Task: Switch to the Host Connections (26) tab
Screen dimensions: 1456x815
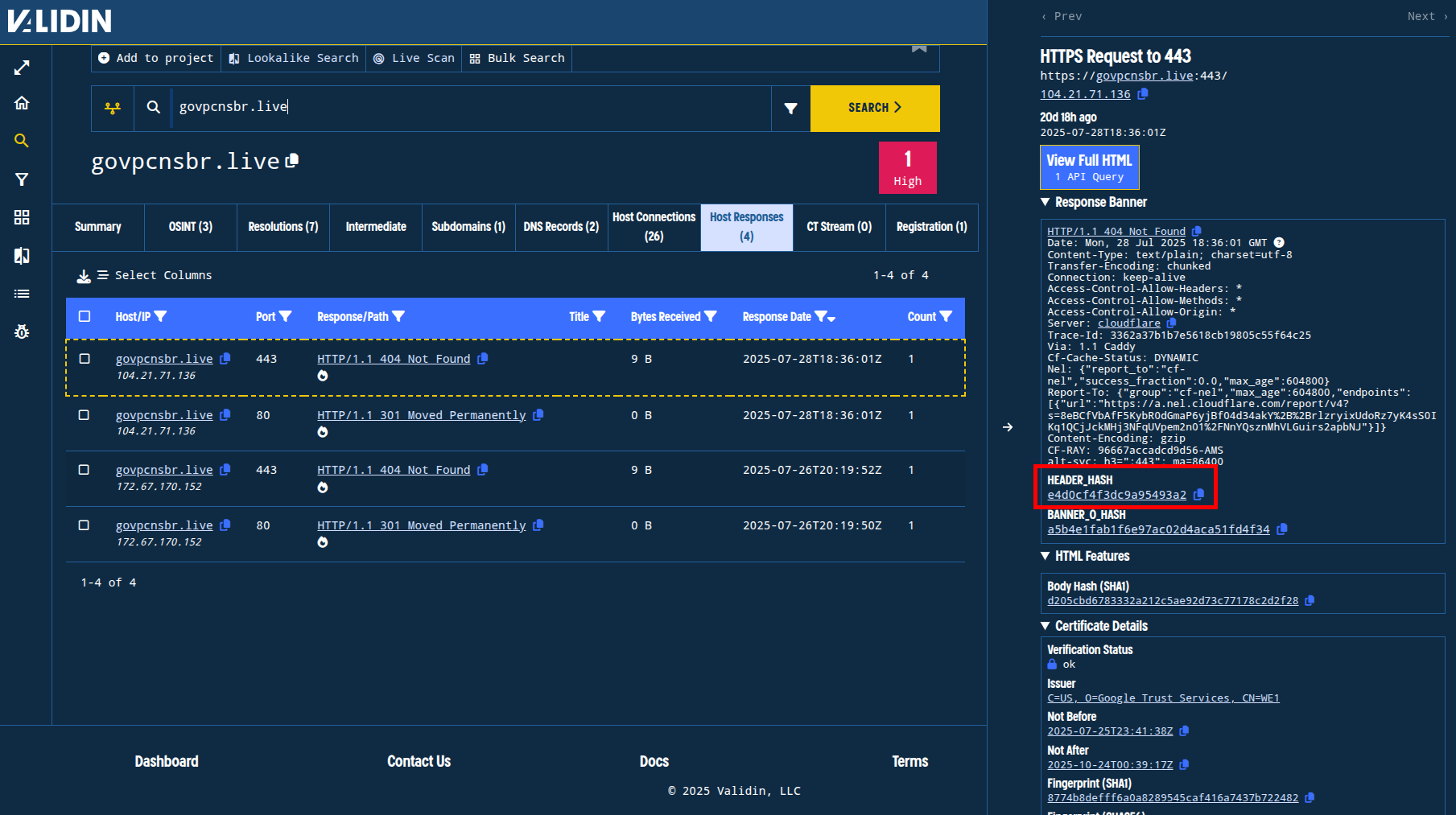Action: pos(654,227)
